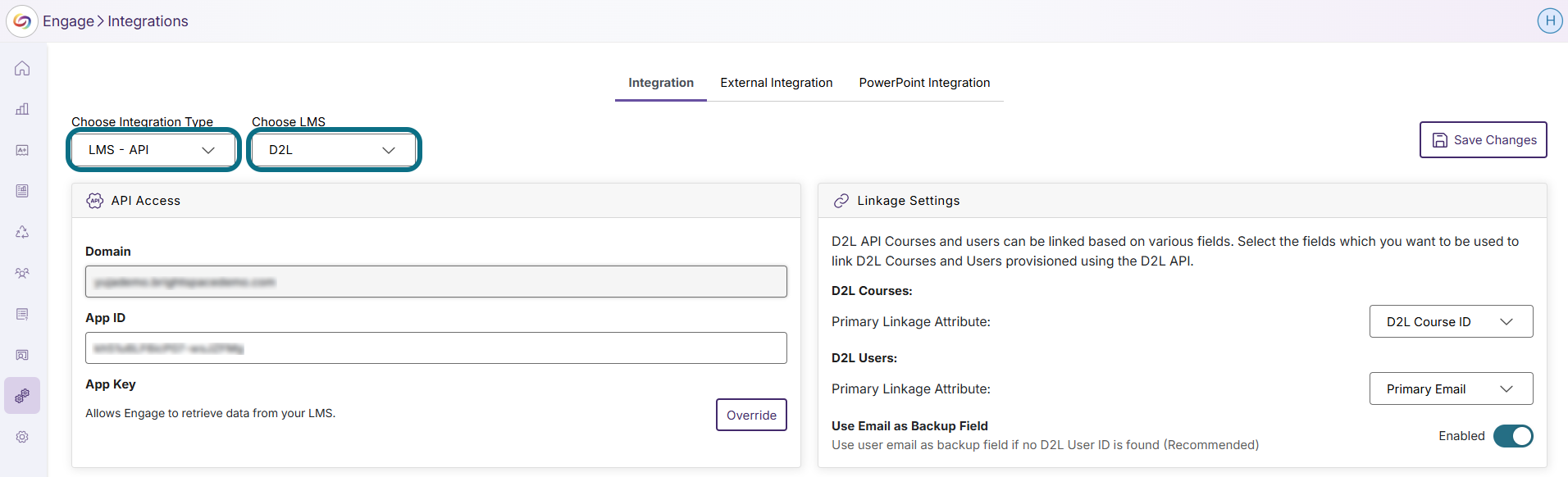Click the 'API Access' panel heading
Screen dimensions: 1568x477
click(x=146, y=201)
